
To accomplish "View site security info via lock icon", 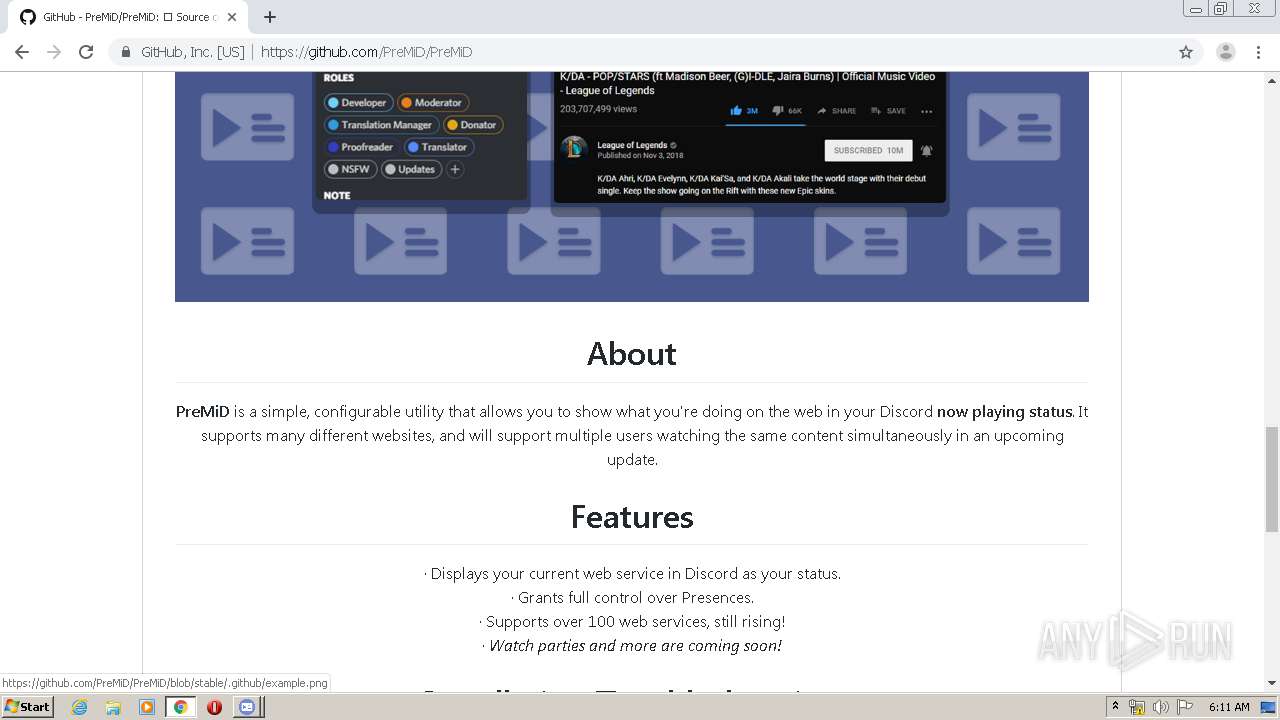I will [x=126, y=52].
